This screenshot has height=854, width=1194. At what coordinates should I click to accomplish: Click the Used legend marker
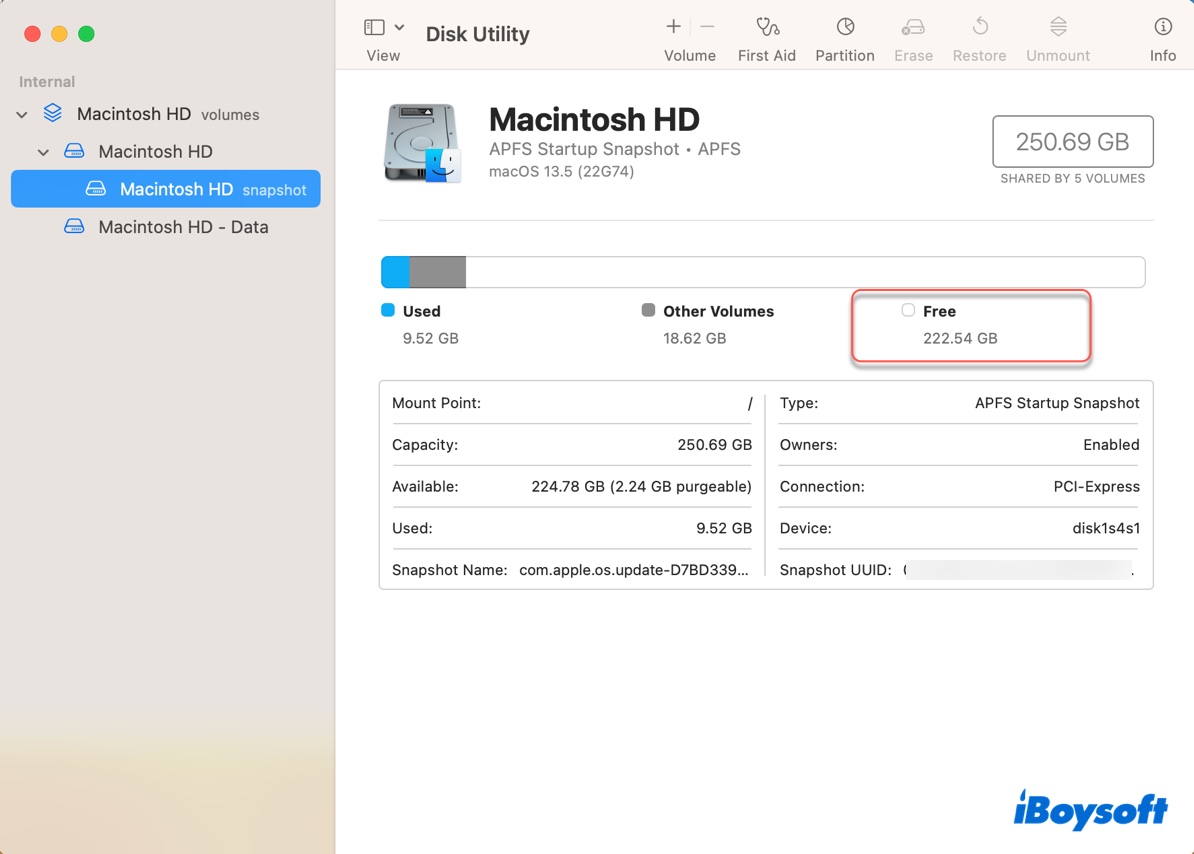(386, 311)
